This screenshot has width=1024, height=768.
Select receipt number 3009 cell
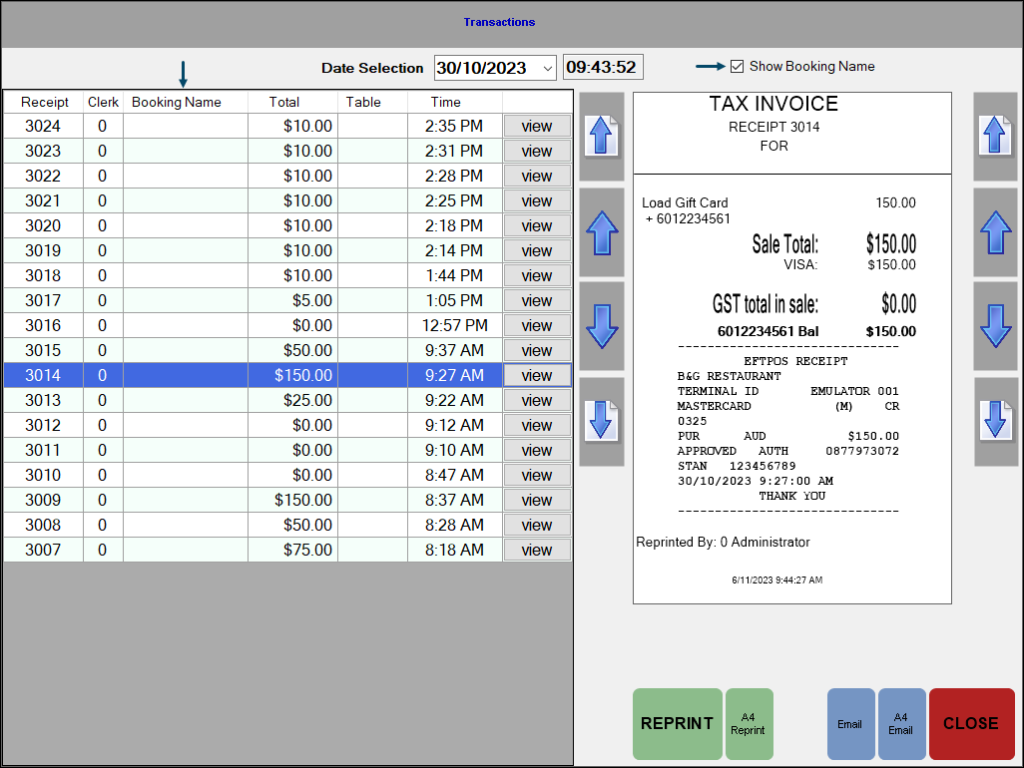tap(43, 500)
